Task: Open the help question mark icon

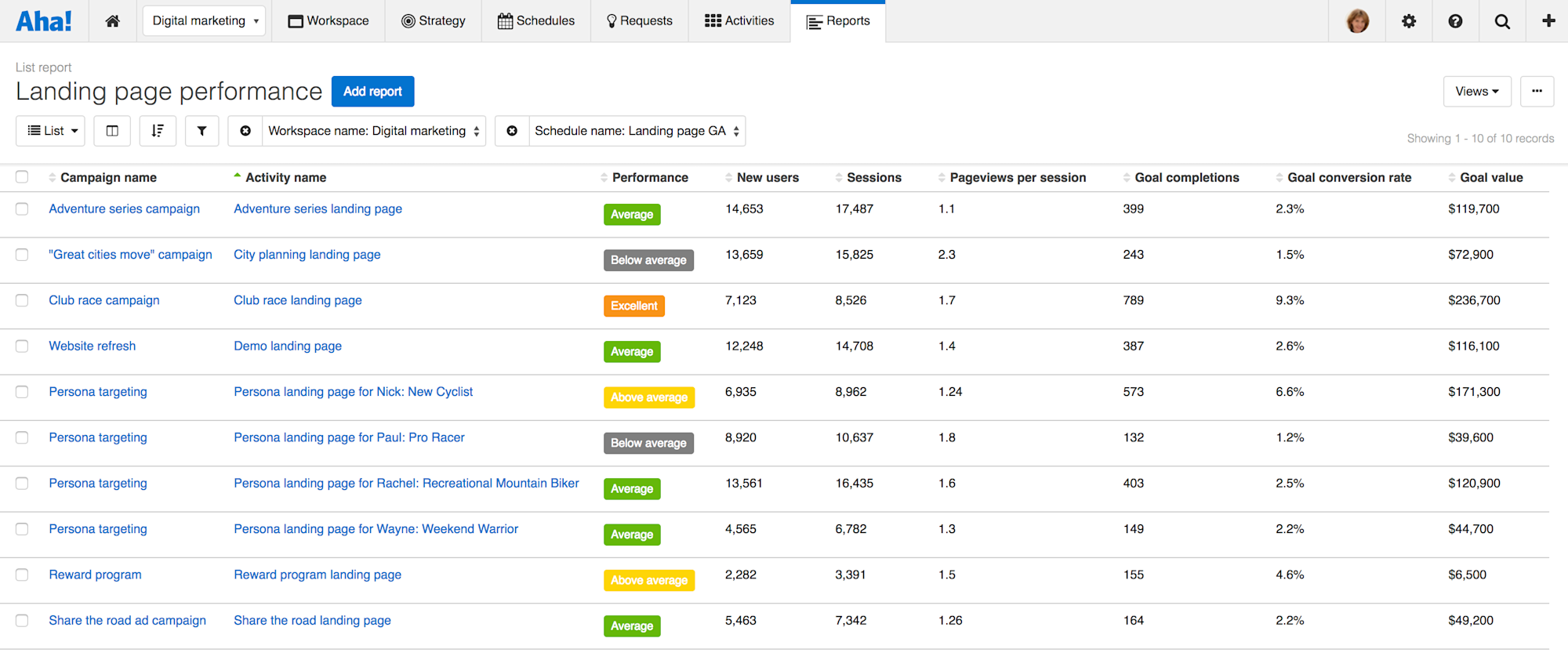Action: [1455, 21]
